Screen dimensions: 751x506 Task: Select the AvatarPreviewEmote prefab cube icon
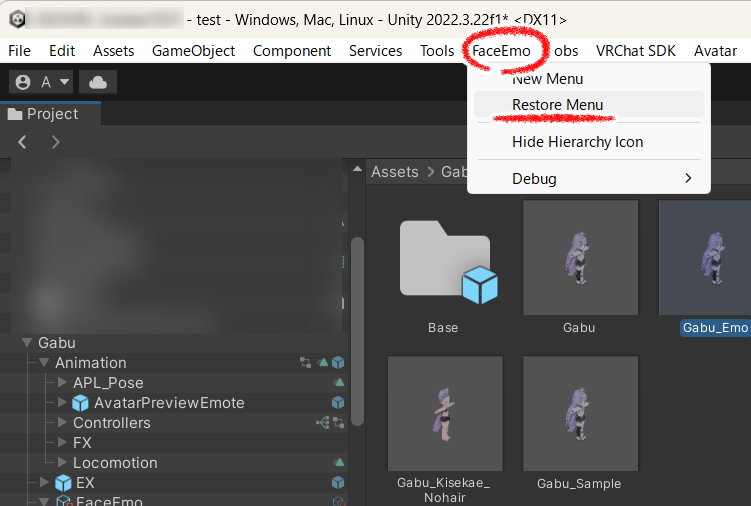[x=80, y=403]
